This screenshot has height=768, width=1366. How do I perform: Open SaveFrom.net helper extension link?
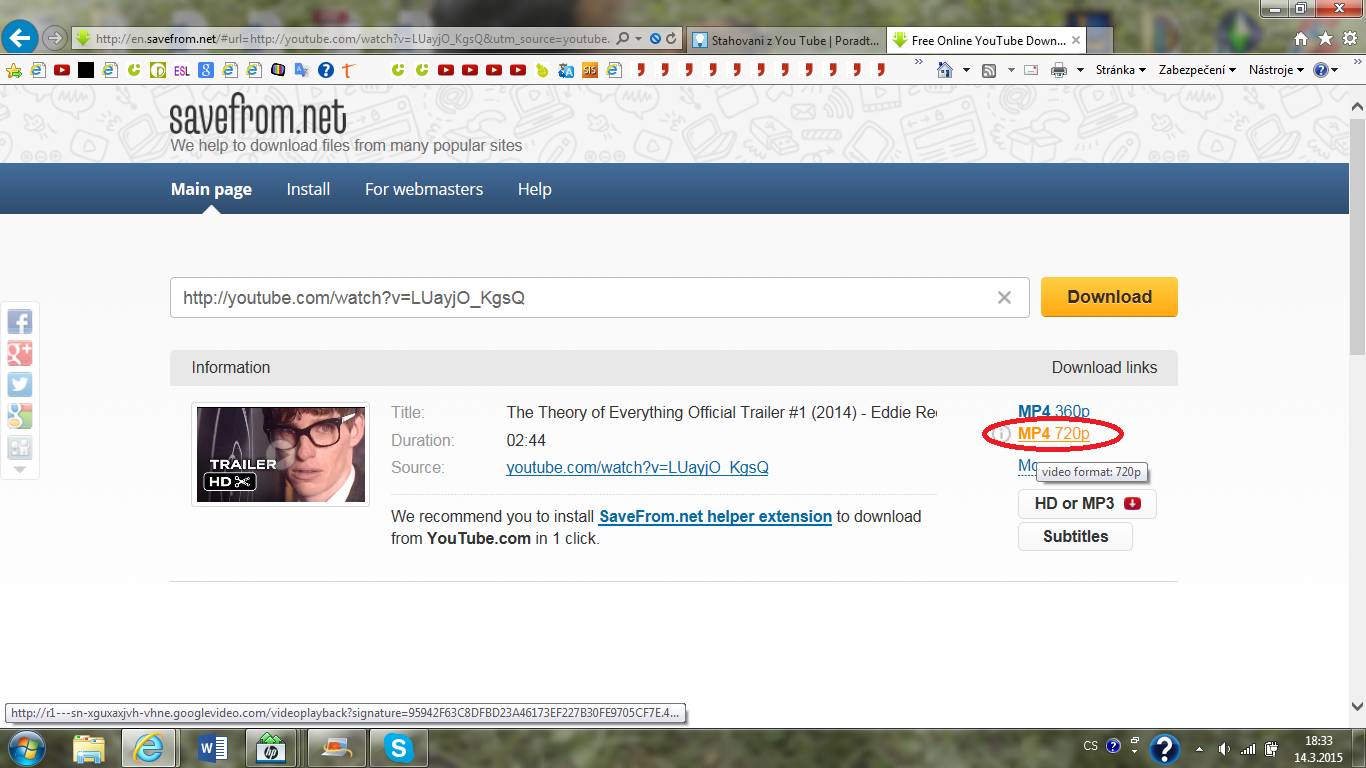tap(715, 516)
